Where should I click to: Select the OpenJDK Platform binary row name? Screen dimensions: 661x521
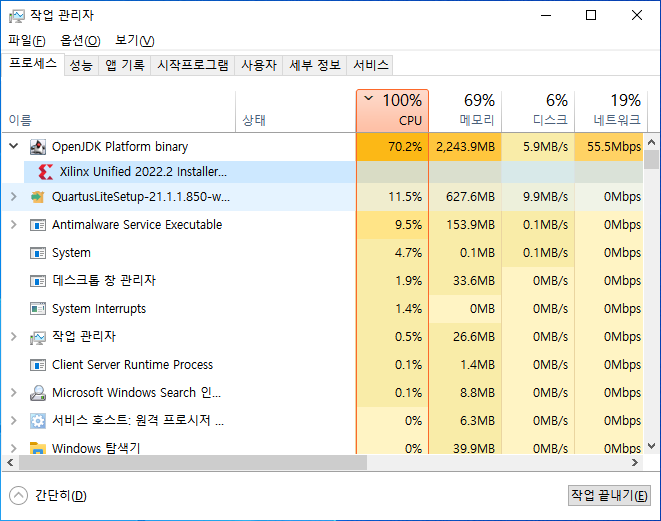[x=120, y=147]
